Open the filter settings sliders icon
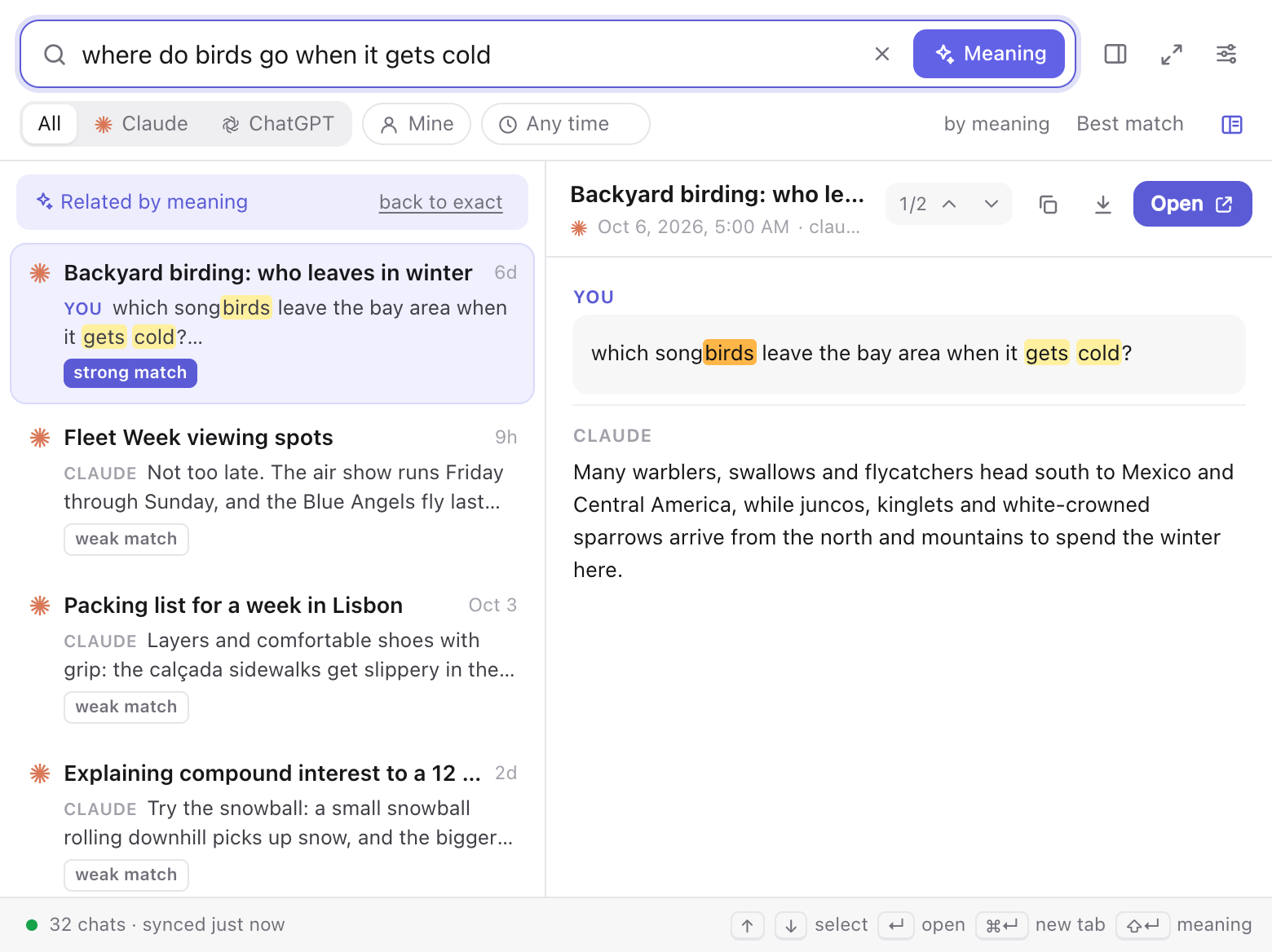The height and width of the screenshot is (952, 1272). tap(1226, 54)
